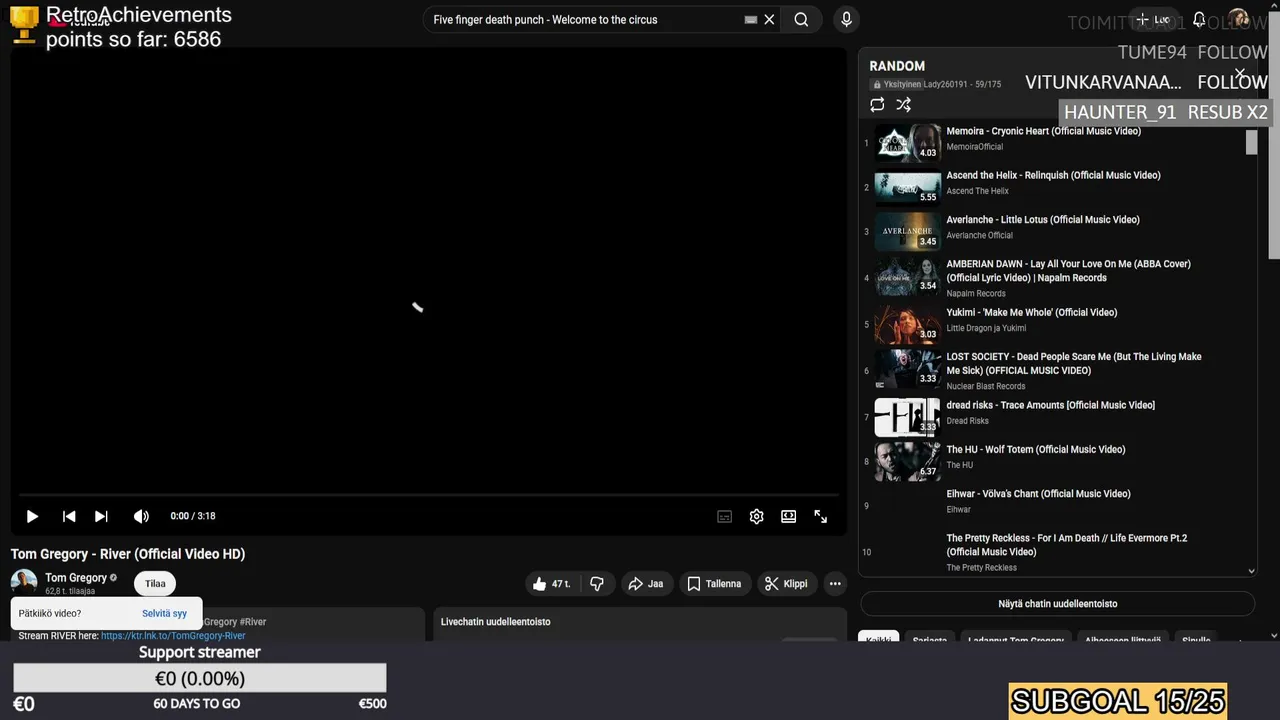Open player settings gear
Viewport: 1280px width, 720px height.
click(757, 516)
